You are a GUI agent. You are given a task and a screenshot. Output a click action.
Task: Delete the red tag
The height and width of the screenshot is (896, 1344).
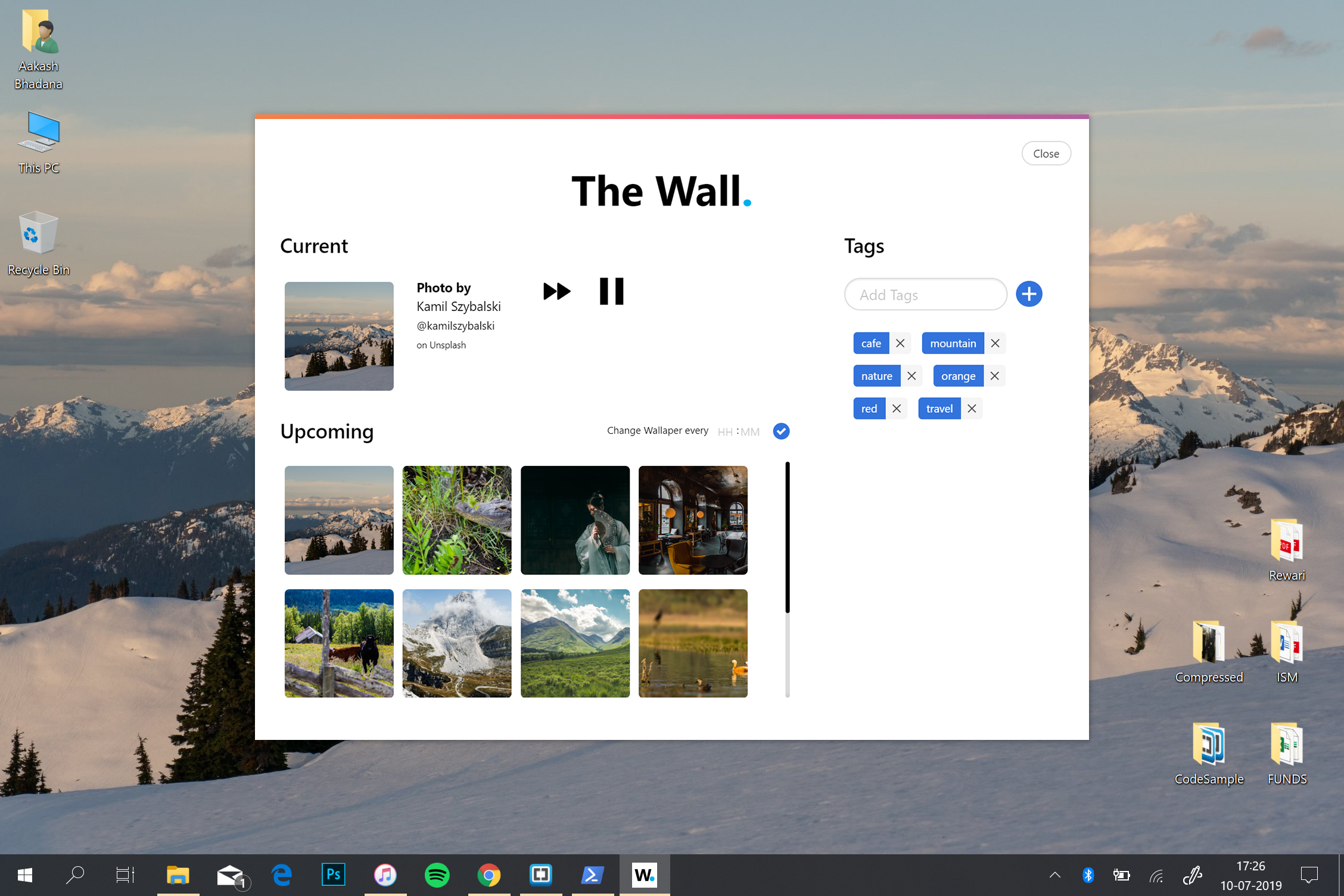(896, 409)
